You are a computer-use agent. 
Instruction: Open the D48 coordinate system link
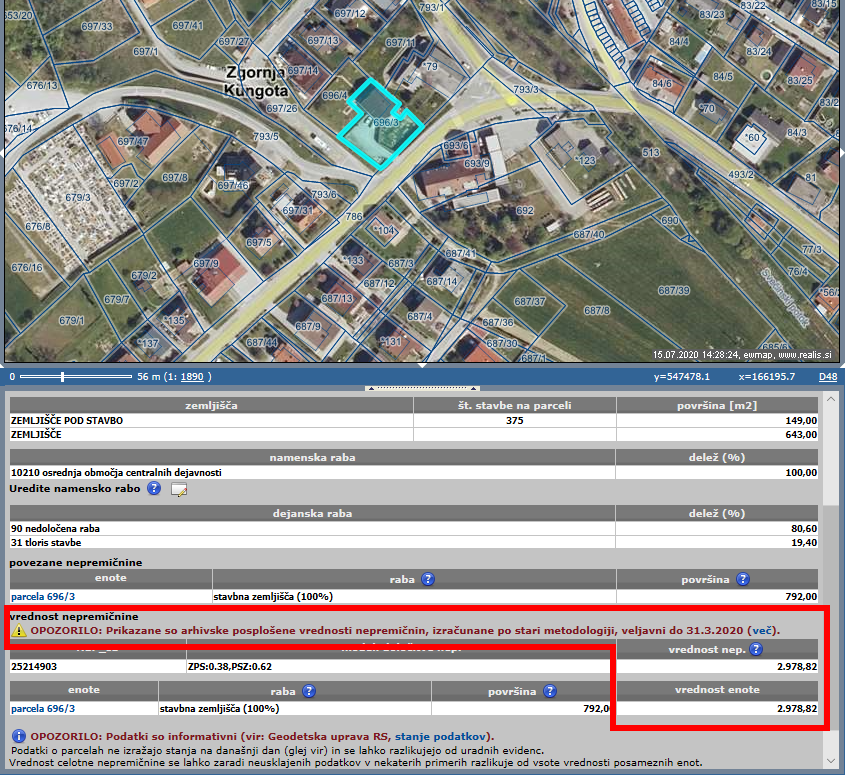tap(828, 377)
